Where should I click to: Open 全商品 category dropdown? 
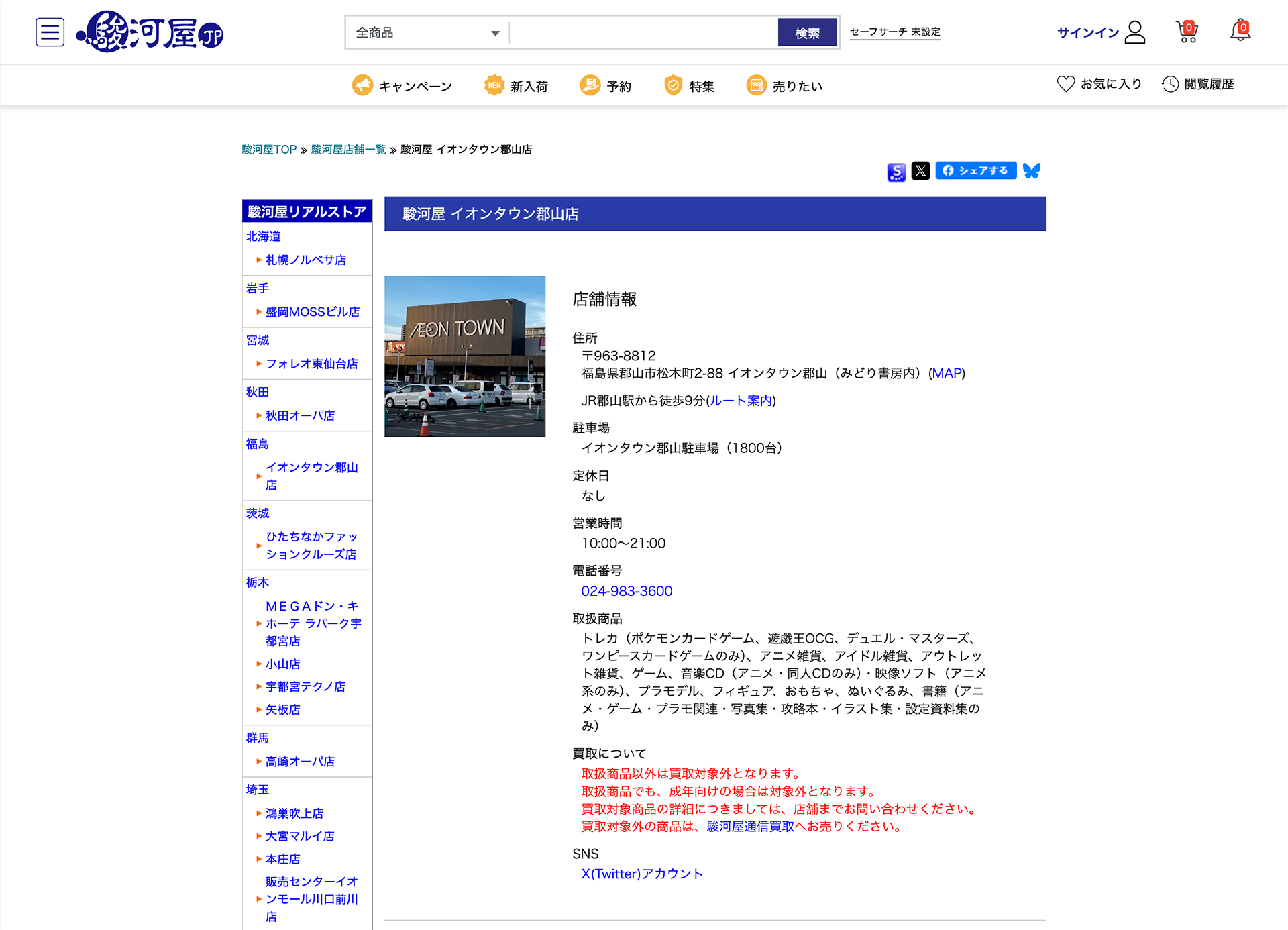tap(427, 33)
